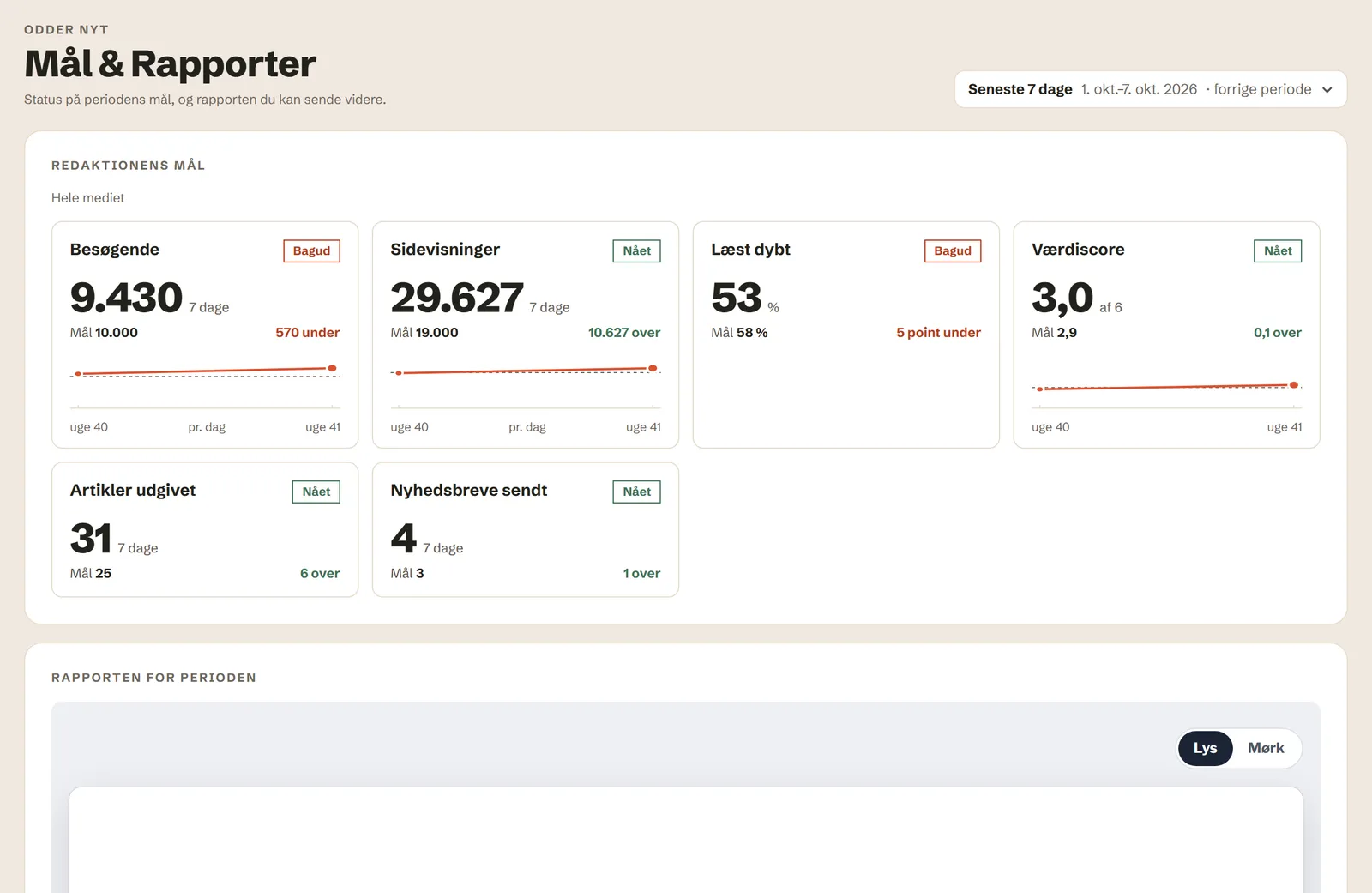Click the Nået badge on Sidevisninger
1372x893 pixels.
coord(636,251)
